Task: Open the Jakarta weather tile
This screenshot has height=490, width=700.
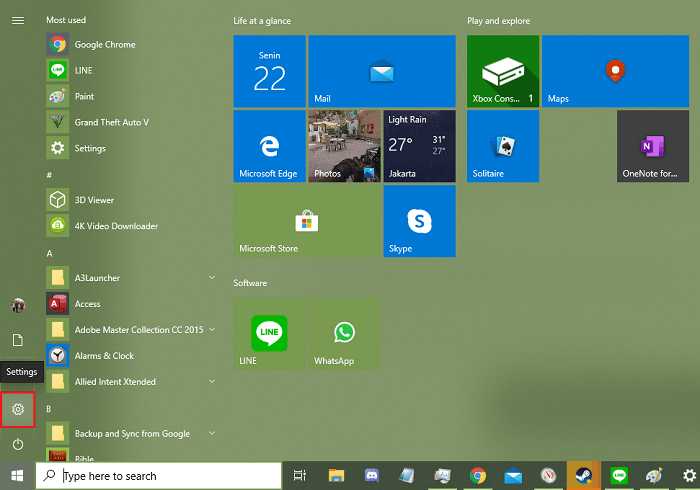Action: pyautogui.click(x=420, y=146)
